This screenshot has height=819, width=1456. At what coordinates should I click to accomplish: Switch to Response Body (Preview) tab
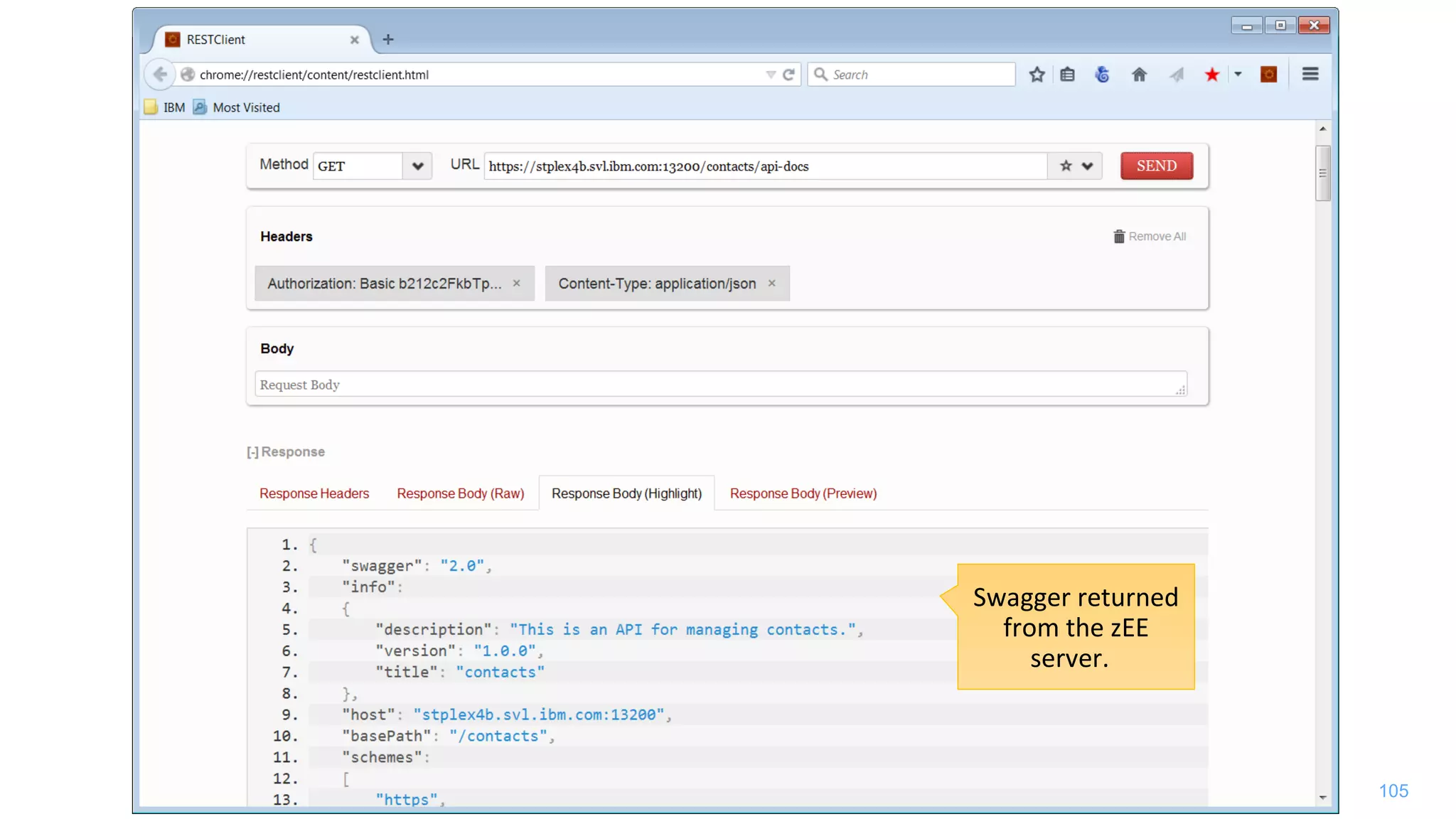click(x=803, y=494)
